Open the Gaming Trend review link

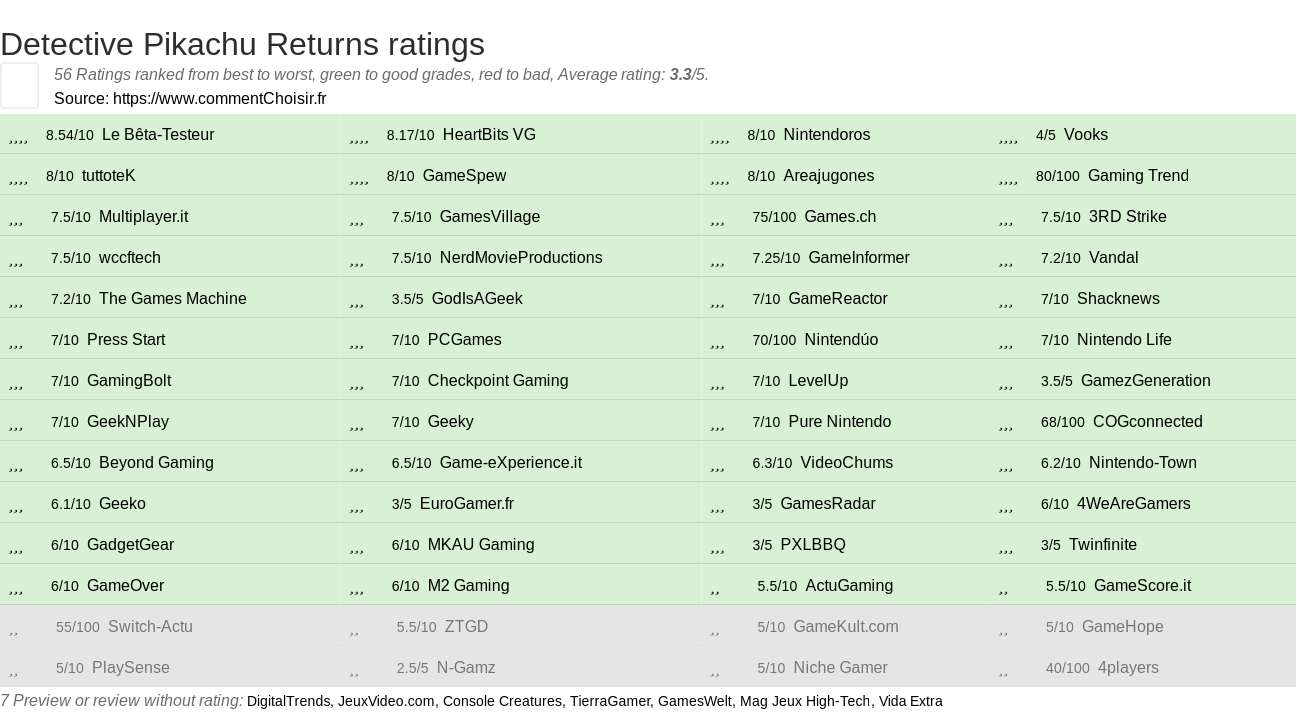tap(1138, 176)
